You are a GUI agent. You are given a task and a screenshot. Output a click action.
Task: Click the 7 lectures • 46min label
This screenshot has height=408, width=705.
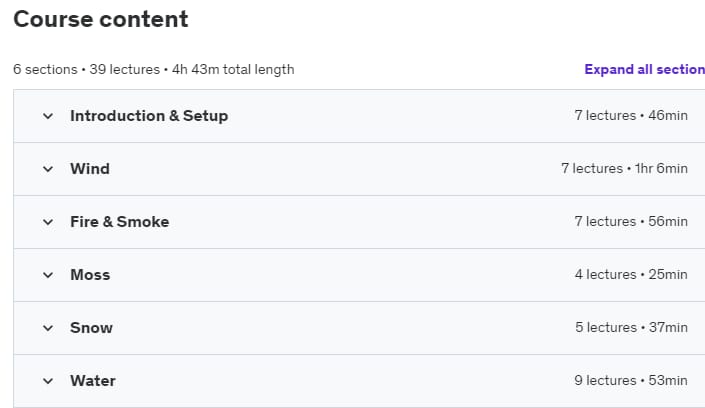[631, 116]
